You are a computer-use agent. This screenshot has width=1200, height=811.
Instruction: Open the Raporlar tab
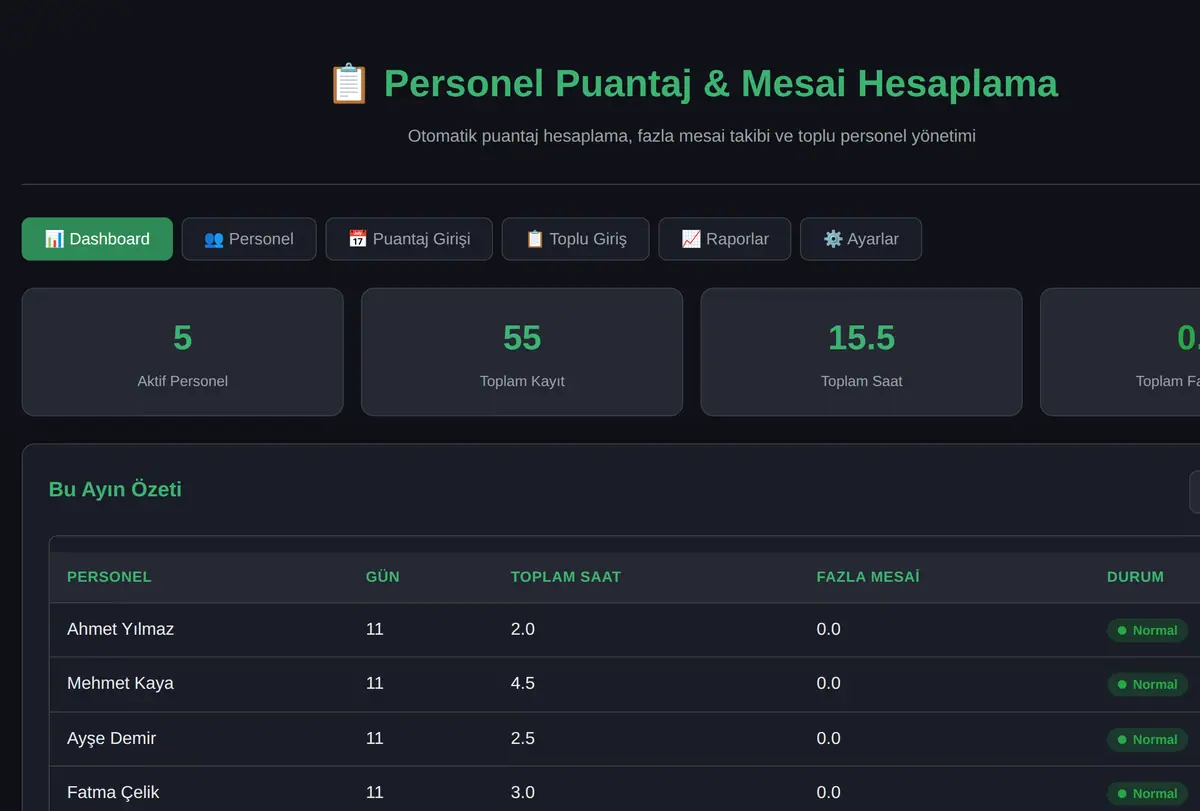725,239
